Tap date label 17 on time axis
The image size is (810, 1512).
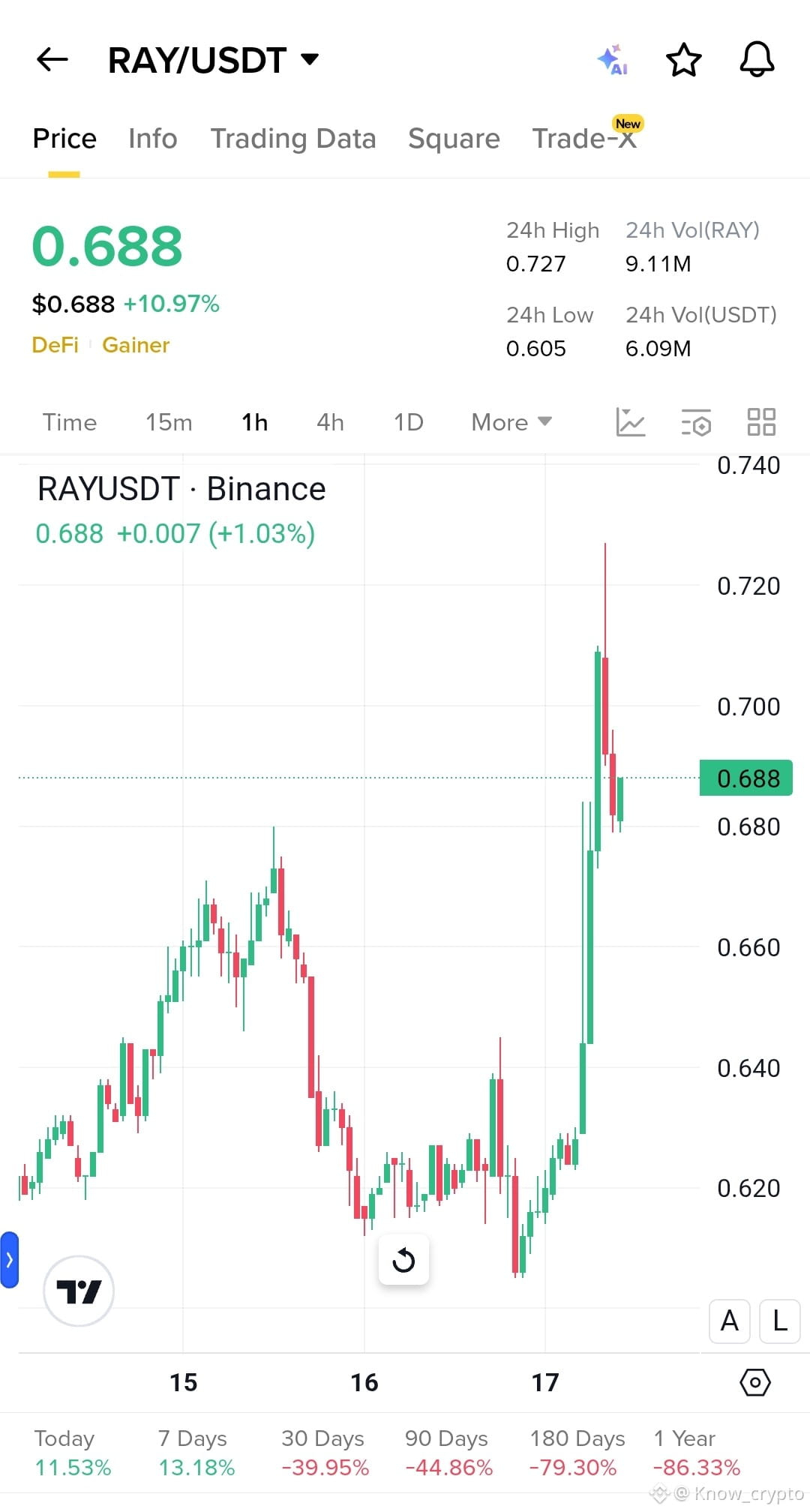[x=545, y=1382]
